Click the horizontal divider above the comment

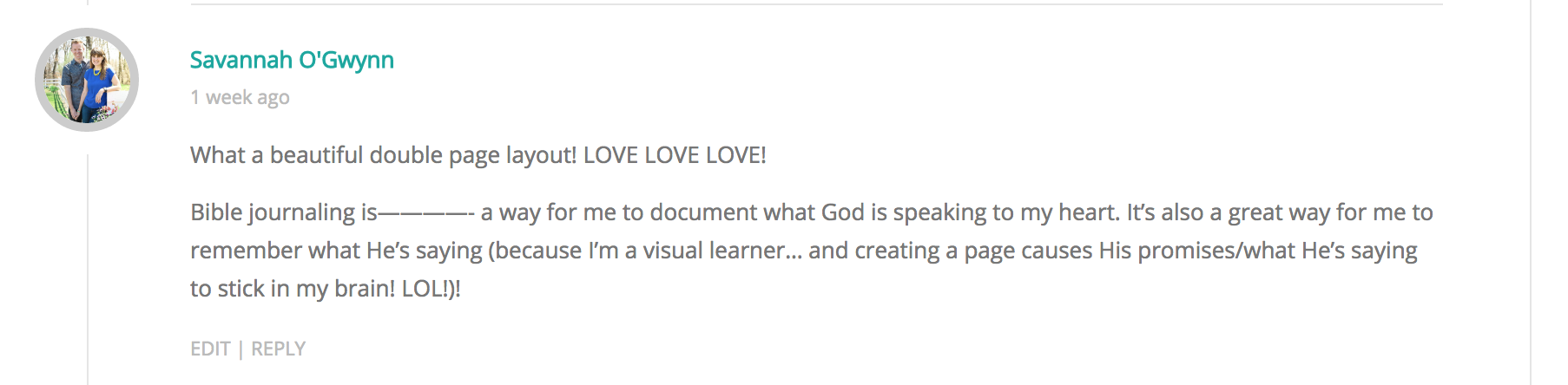(816, 5)
